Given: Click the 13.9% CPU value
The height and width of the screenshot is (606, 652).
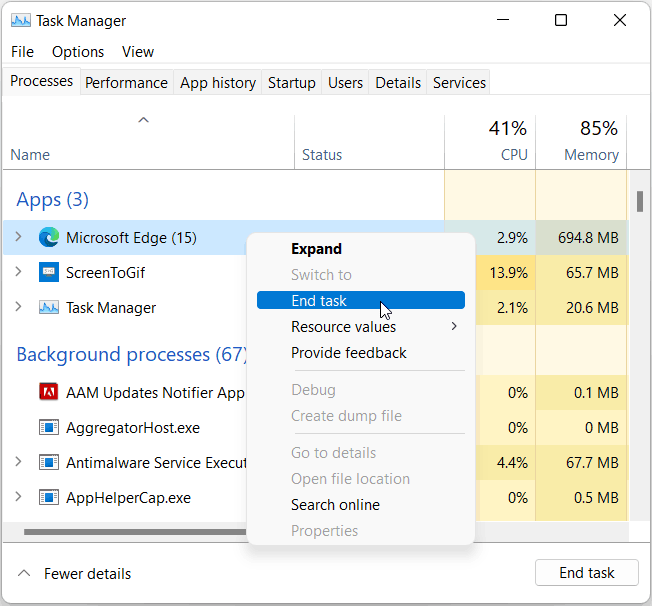Looking at the screenshot, I should [508, 272].
